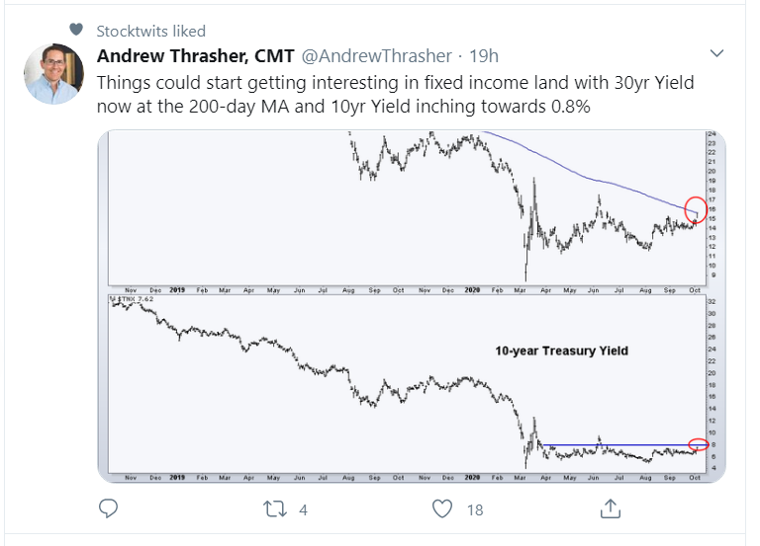This screenshot has width=760, height=546.
Task: Click the retweet count of 4
Action: [x=302, y=510]
